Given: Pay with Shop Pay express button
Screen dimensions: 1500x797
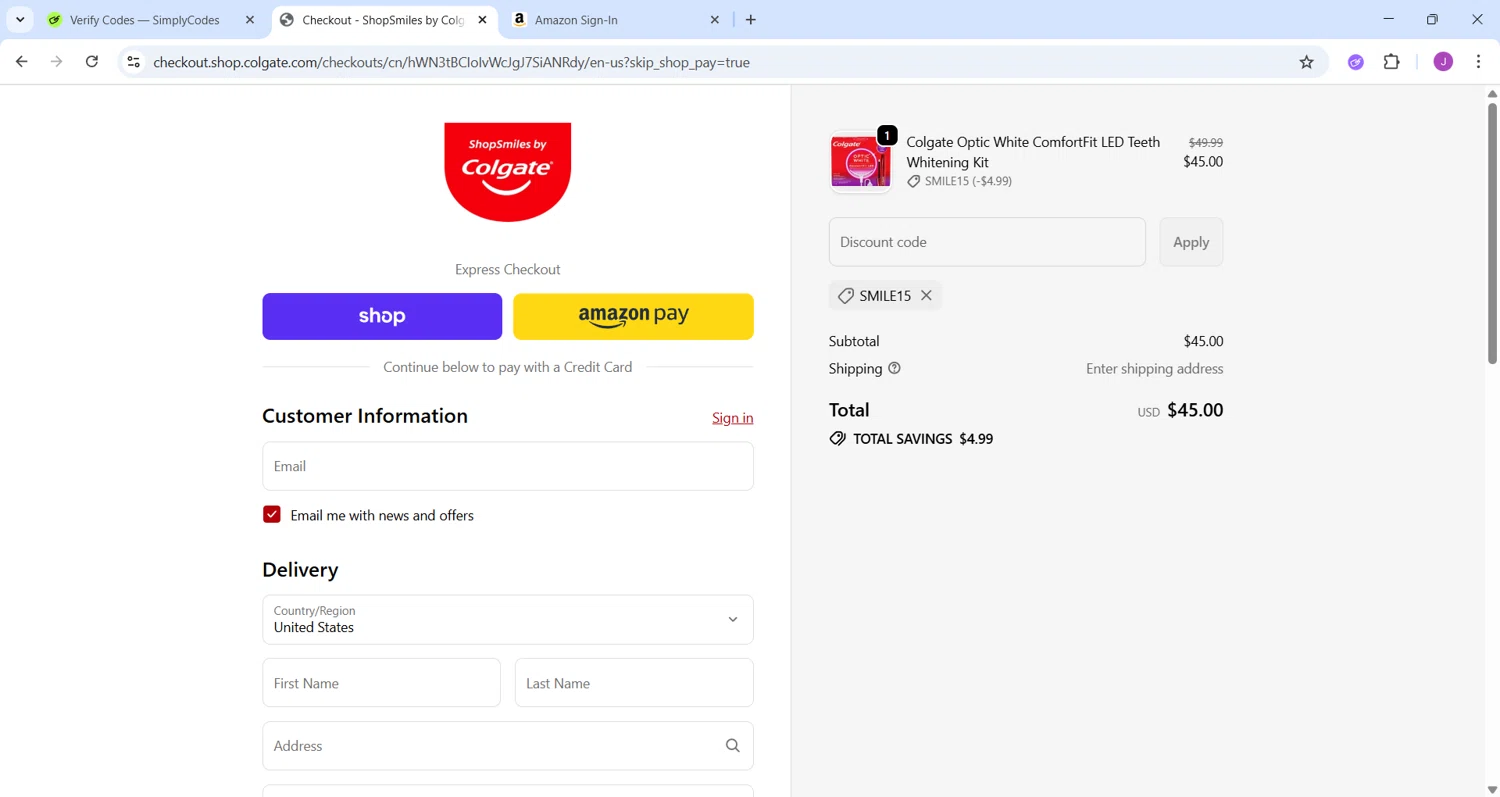Looking at the screenshot, I should coord(382,316).
